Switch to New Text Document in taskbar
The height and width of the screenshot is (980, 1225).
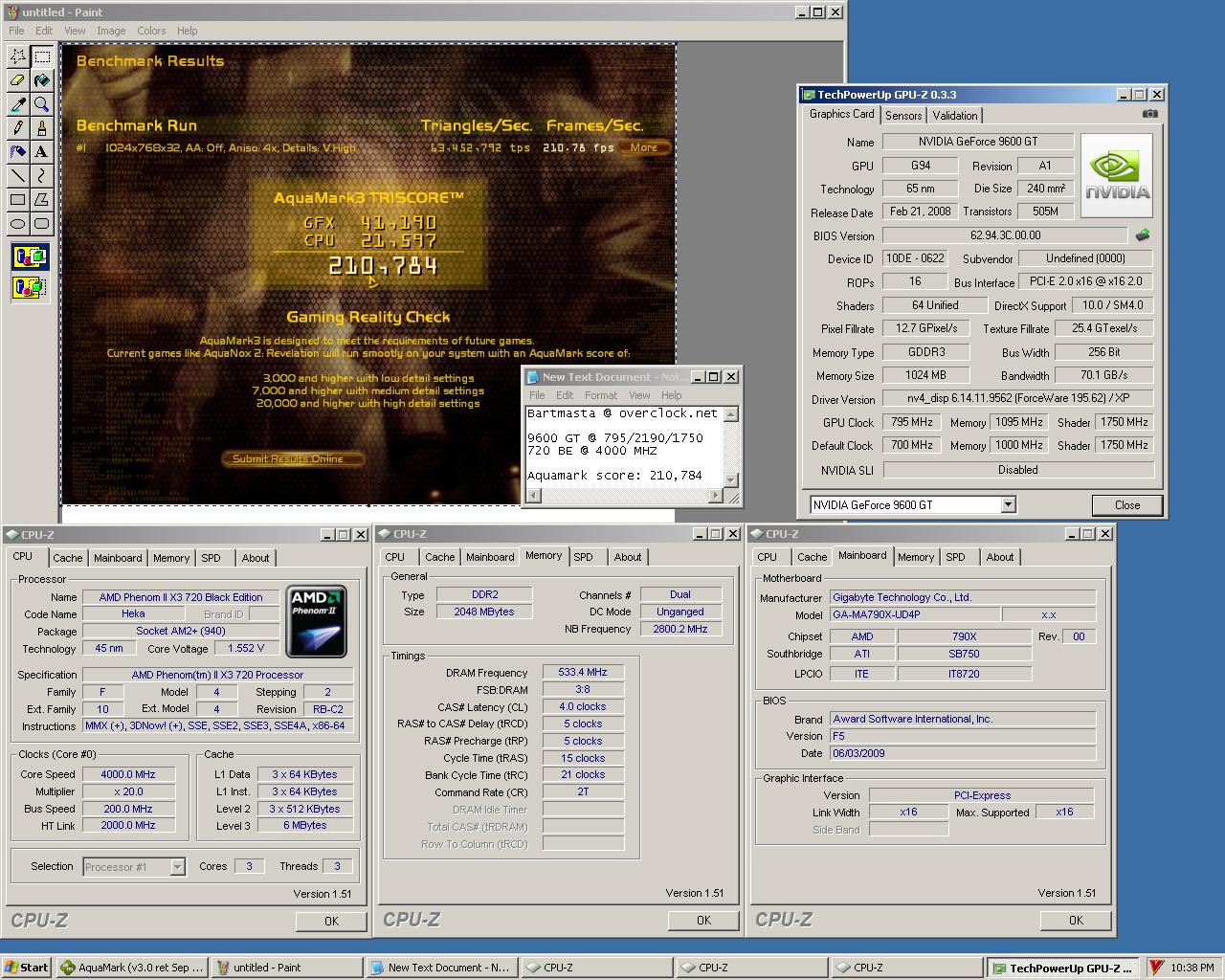click(442, 968)
